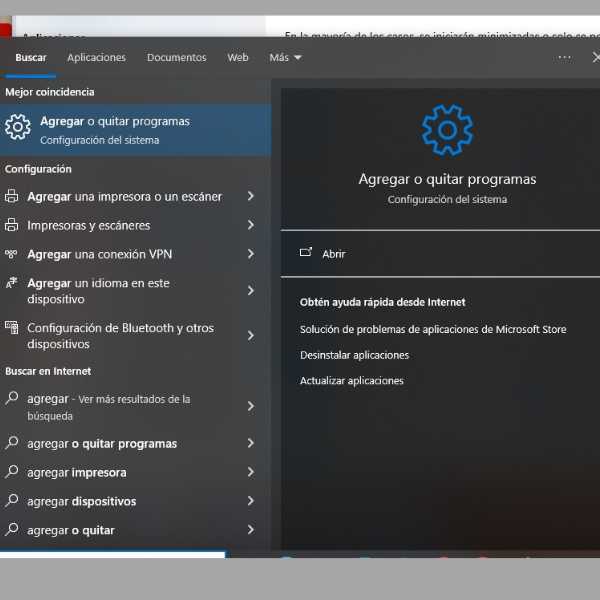
Task: Open the Desinstalar aplicaciones help link
Action: [x=354, y=355]
